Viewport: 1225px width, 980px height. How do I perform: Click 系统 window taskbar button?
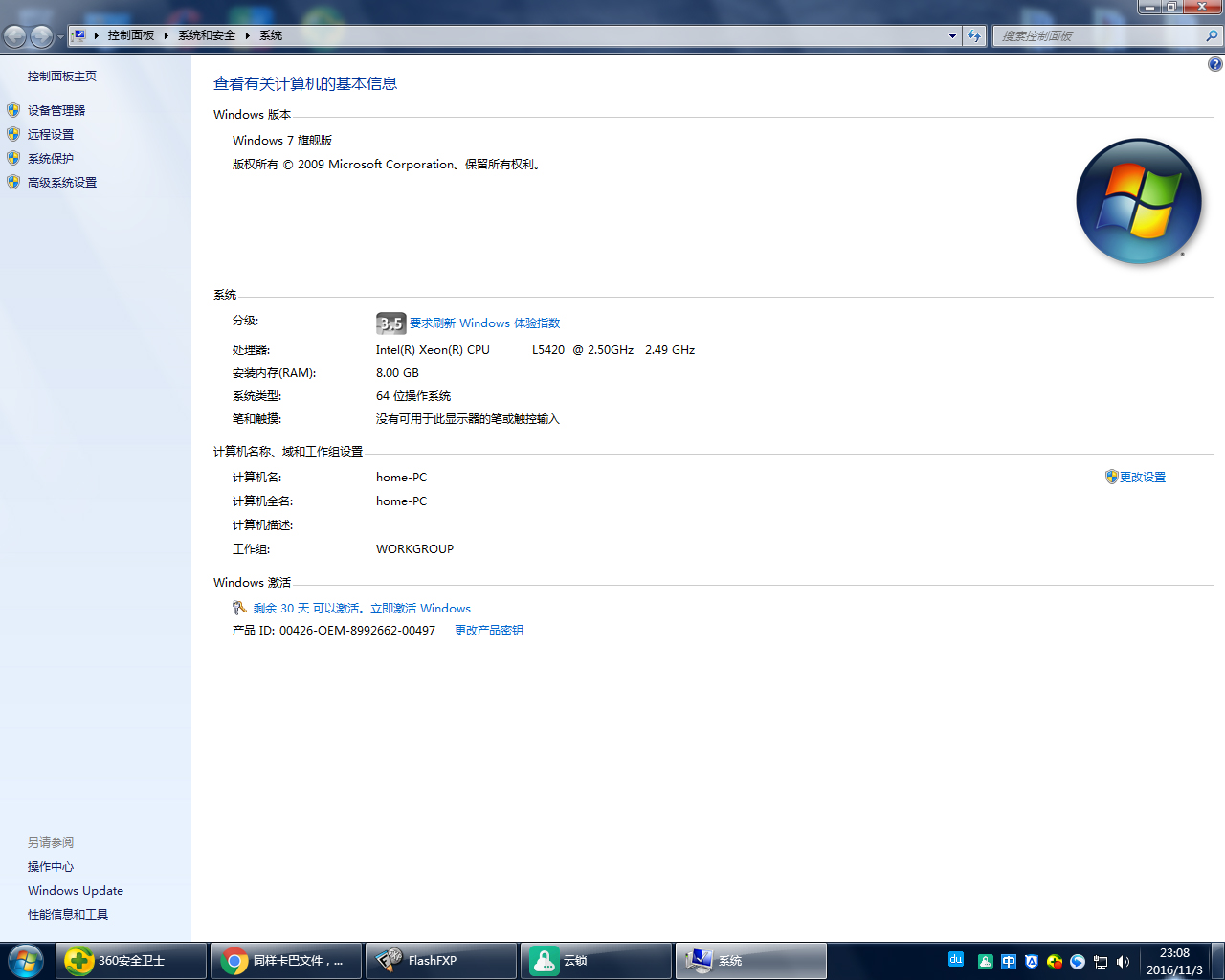pos(751,961)
